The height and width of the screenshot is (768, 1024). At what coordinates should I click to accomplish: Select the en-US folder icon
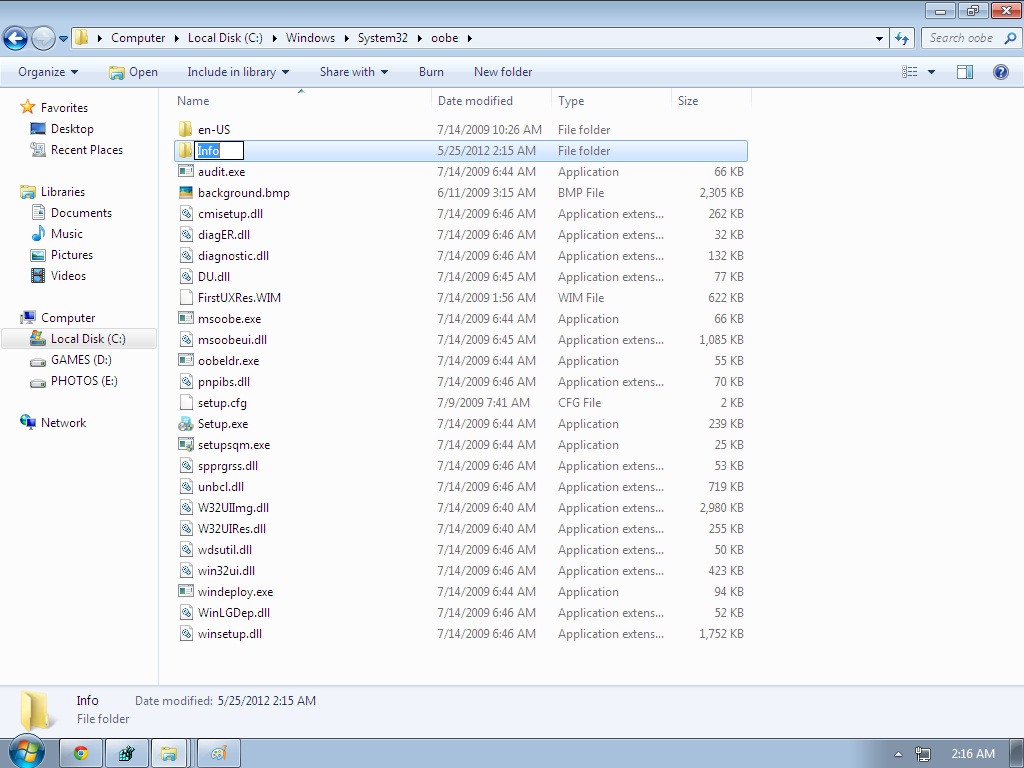185,129
